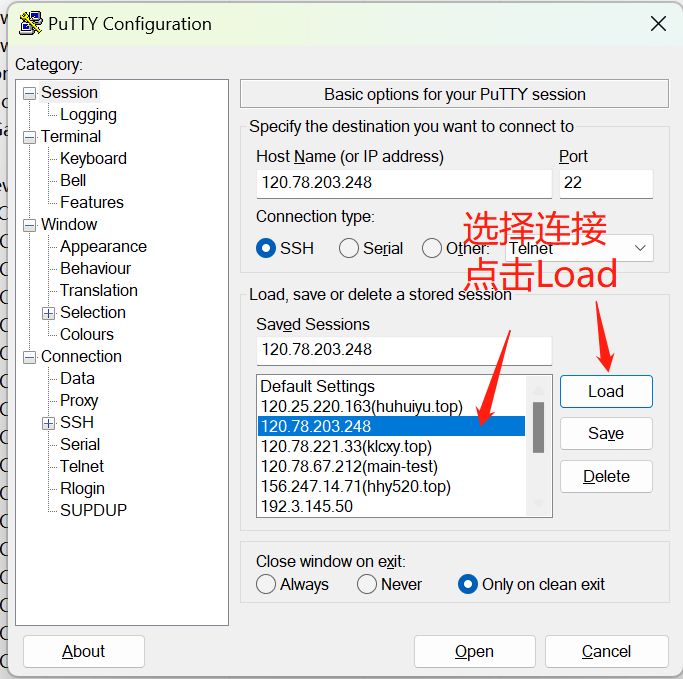Open the Rlogin category
Screen dimensions: 683x679
tap(82, 488)
